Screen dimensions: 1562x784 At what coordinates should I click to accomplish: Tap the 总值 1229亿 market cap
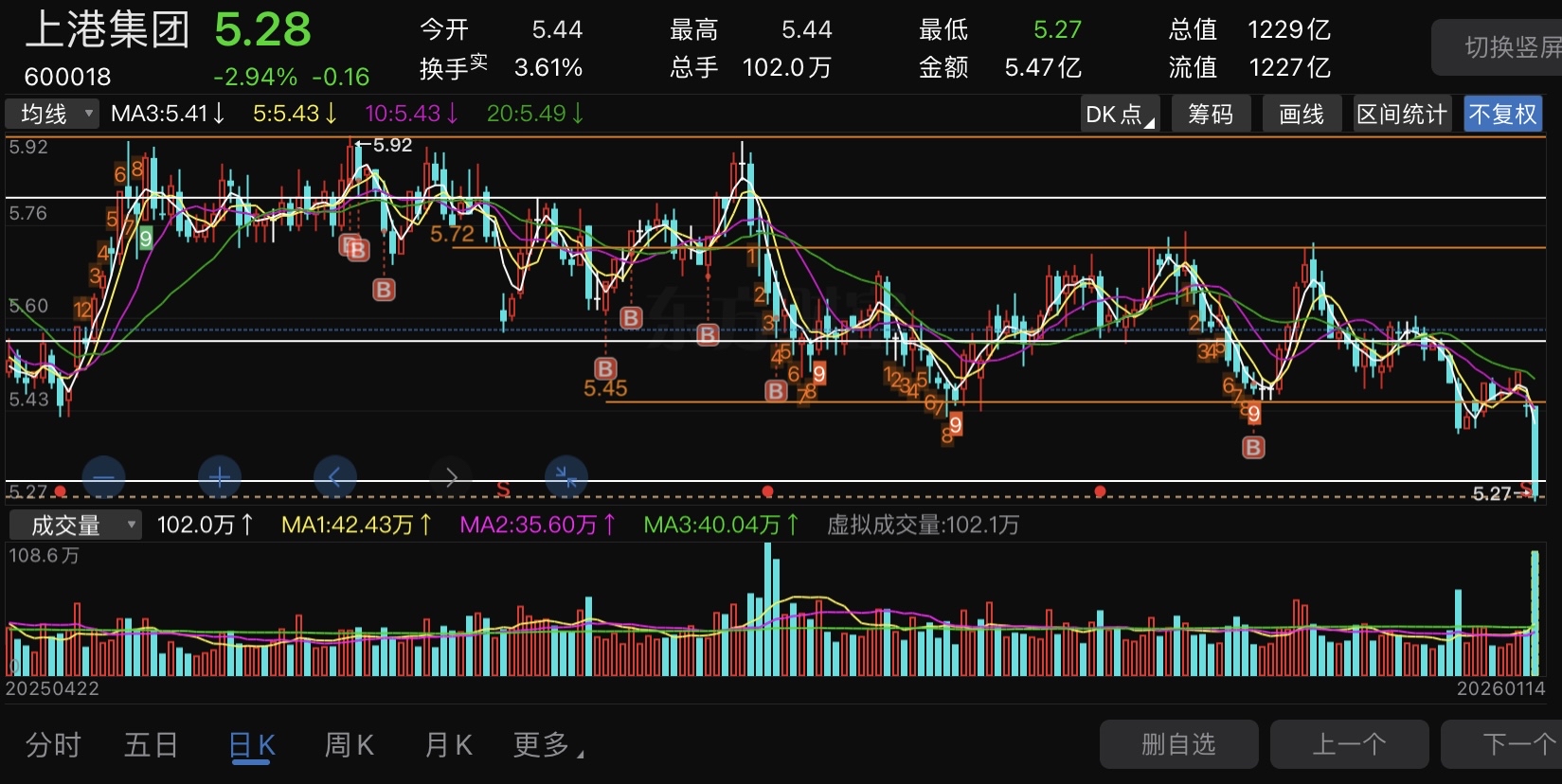click(1249, 29)
